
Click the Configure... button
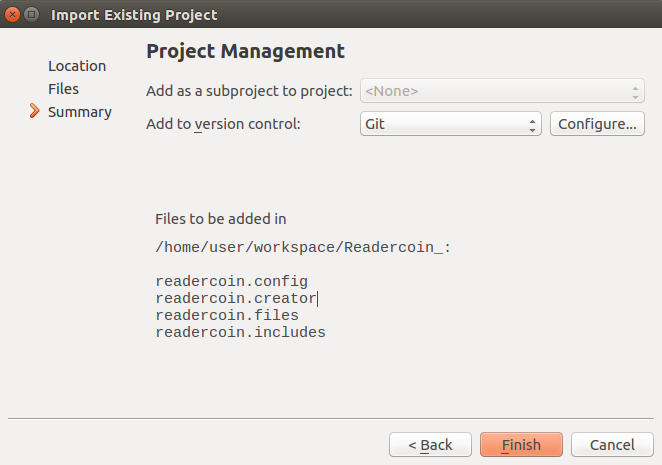click(x=597, y=124)
